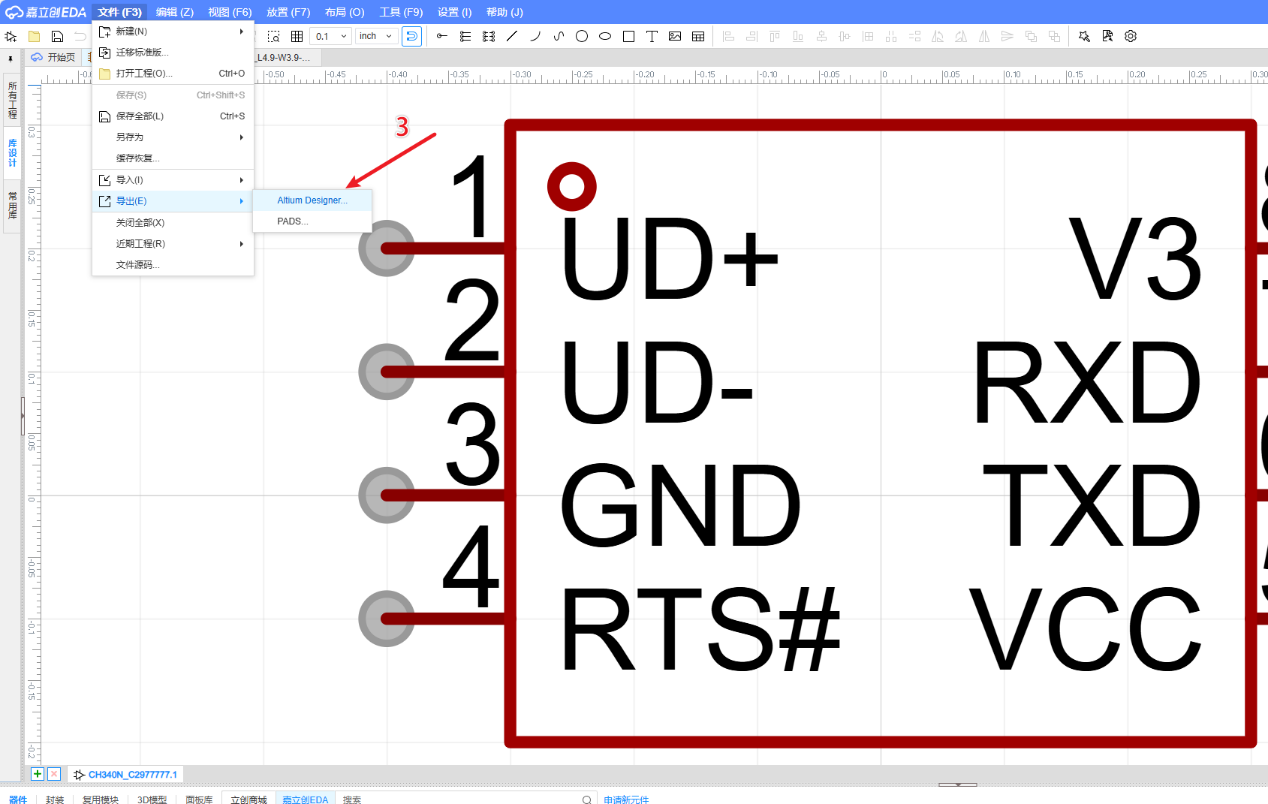Select the arc drawing tool
Viewport: 1268px width, 804px height.
click(535, 36)
